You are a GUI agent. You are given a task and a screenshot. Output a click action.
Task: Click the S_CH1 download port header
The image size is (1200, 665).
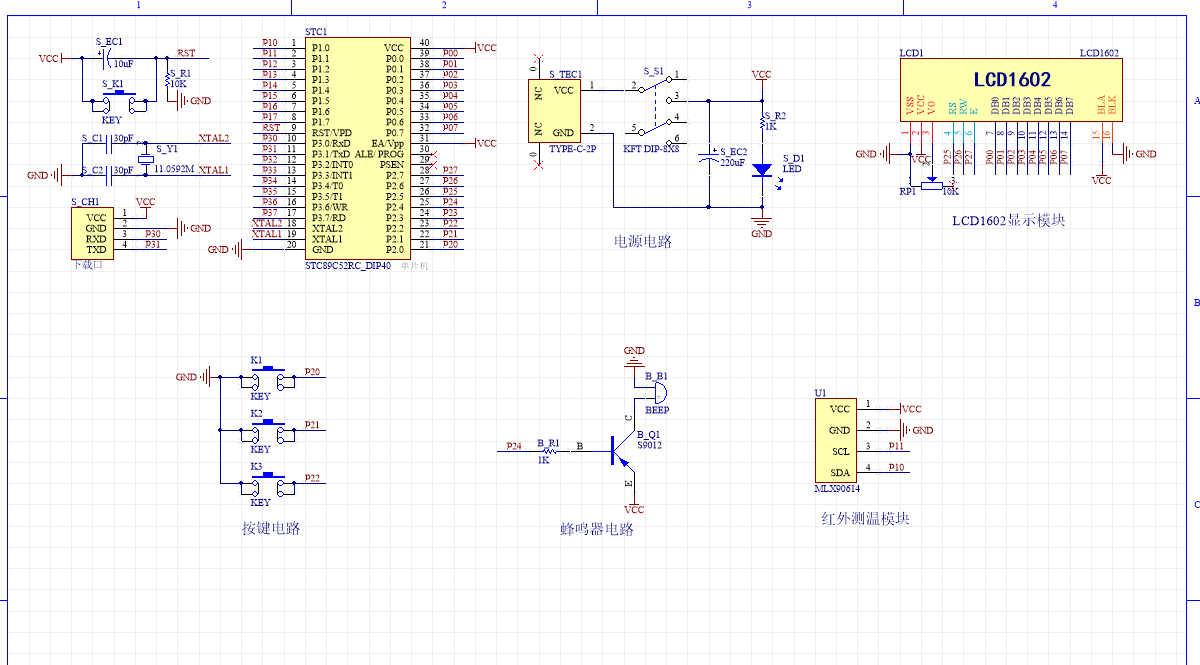(95, 232)
